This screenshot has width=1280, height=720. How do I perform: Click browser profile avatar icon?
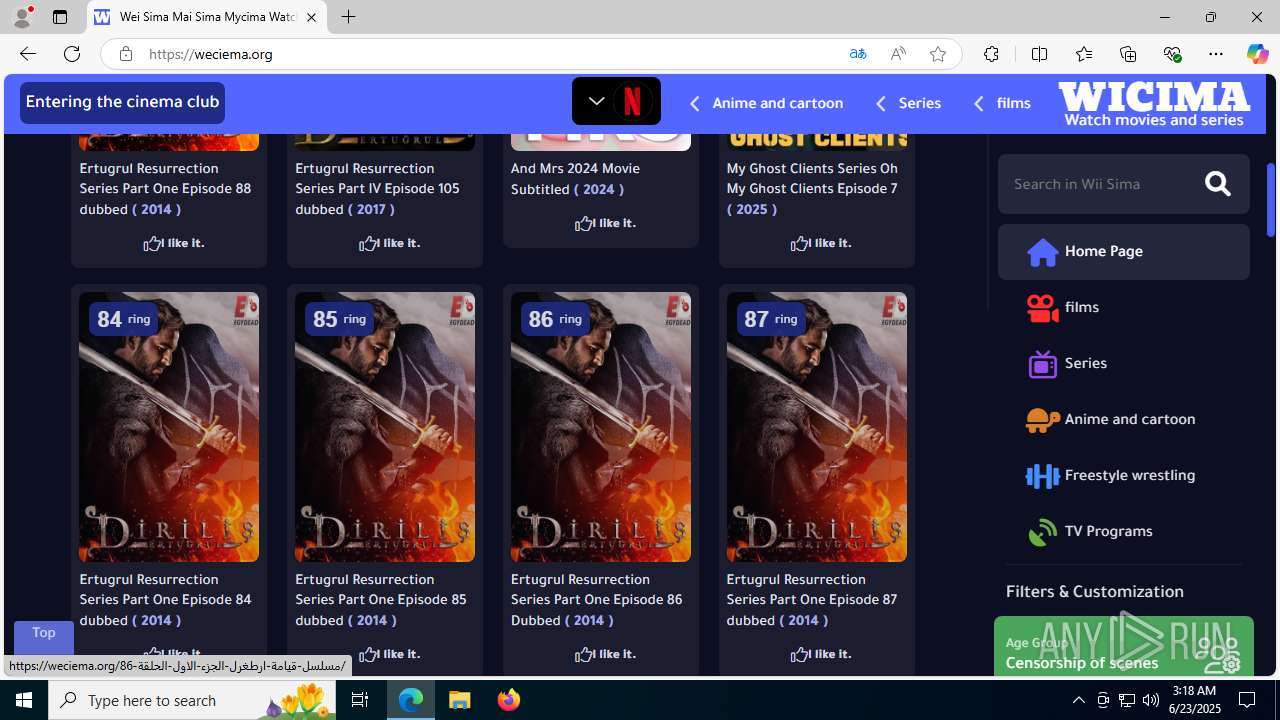point(22,17)
